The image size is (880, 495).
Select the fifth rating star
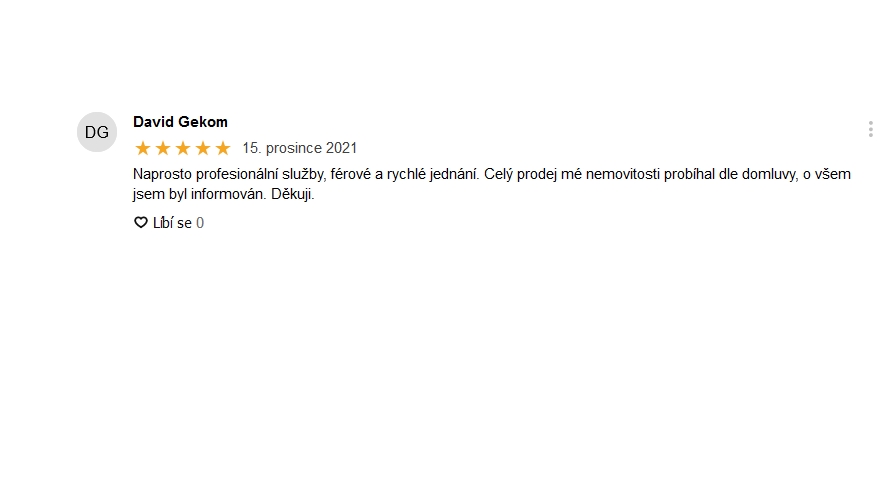223,148
